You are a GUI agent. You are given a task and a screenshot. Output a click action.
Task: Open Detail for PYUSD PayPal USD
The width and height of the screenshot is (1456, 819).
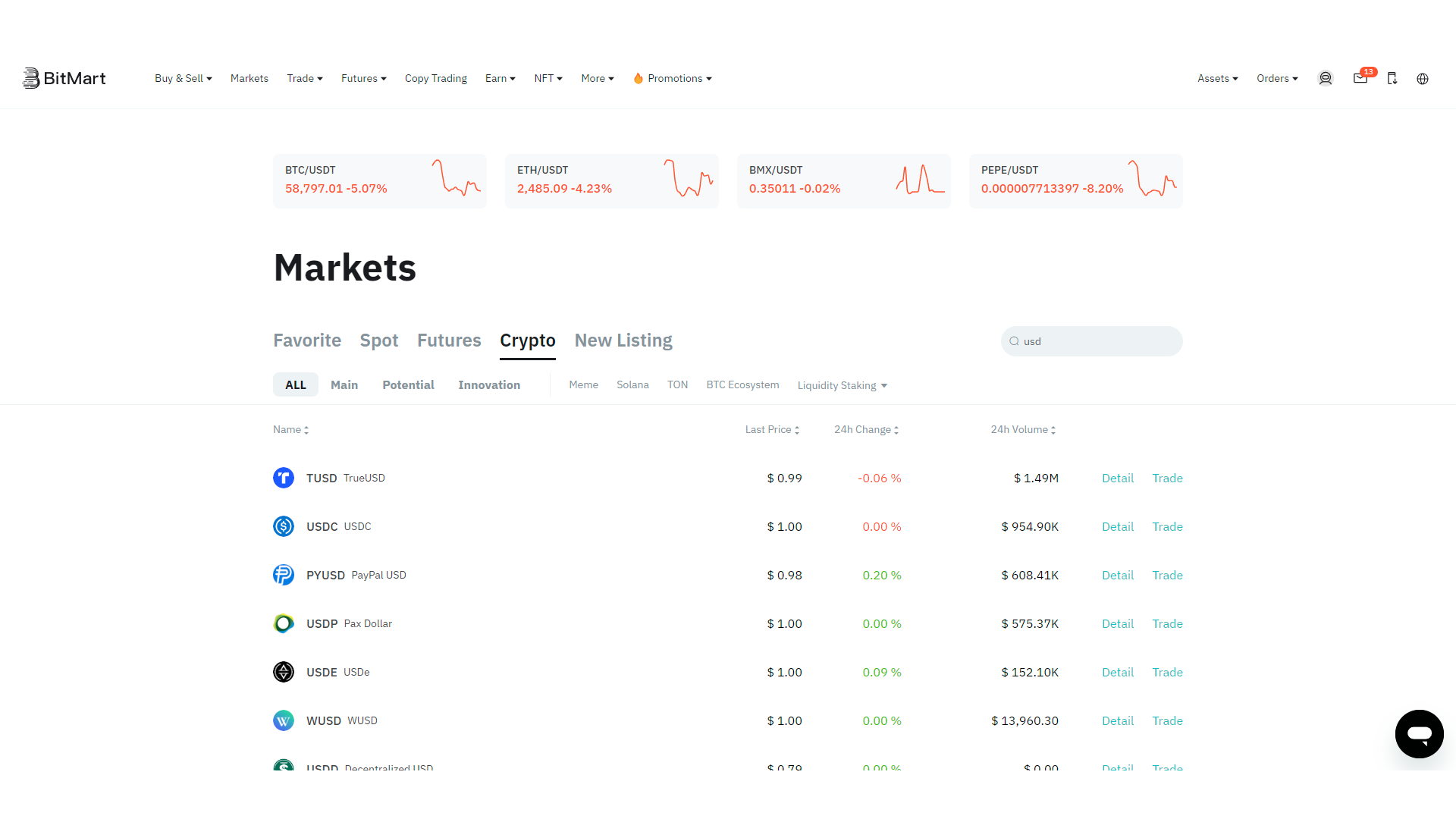click(1118, 575)
